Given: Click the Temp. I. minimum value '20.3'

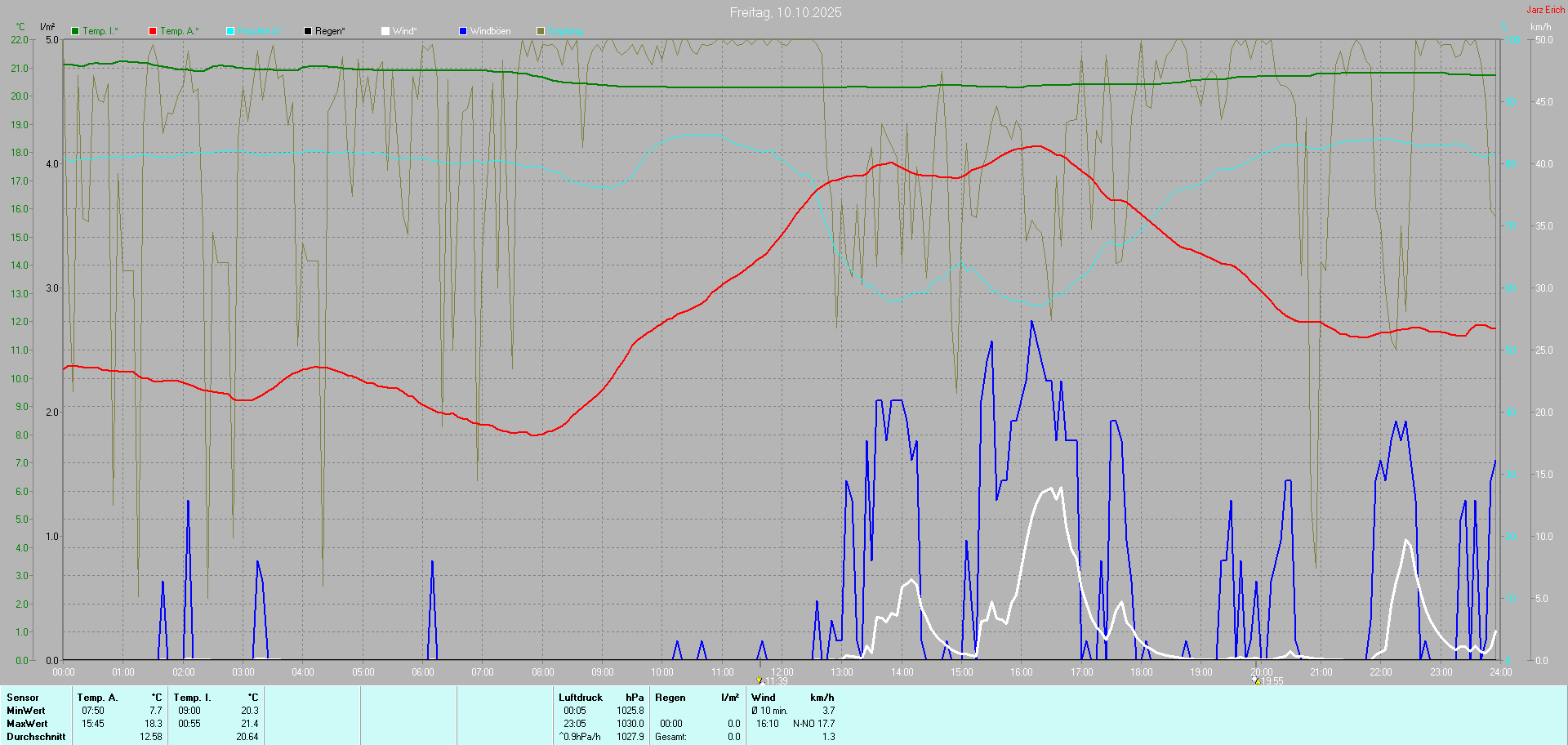Looking at the screenshot, I should point(250,711).
